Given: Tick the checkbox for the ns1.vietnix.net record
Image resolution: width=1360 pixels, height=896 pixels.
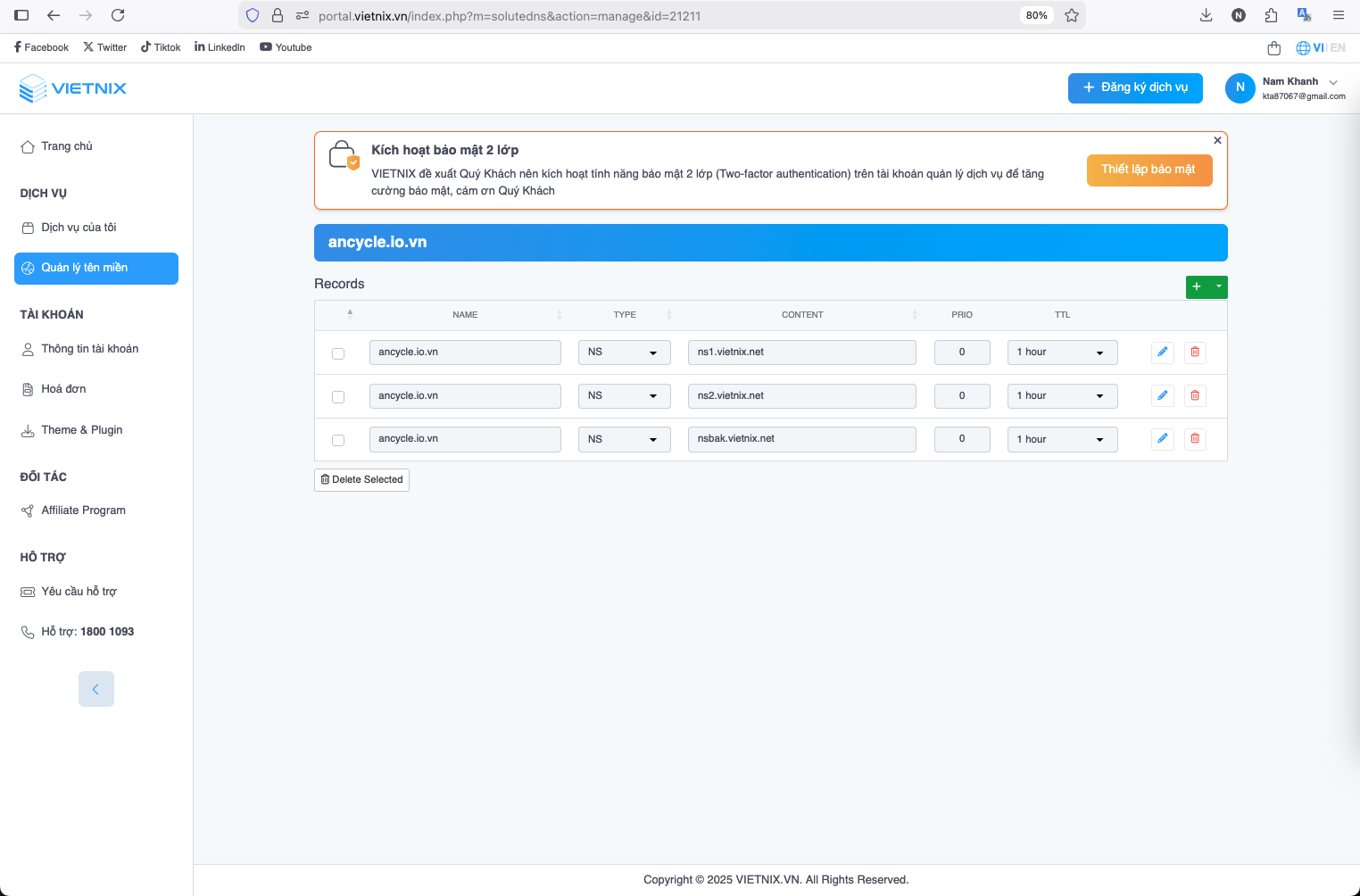Looking at the screenshot, I should 338,353.
